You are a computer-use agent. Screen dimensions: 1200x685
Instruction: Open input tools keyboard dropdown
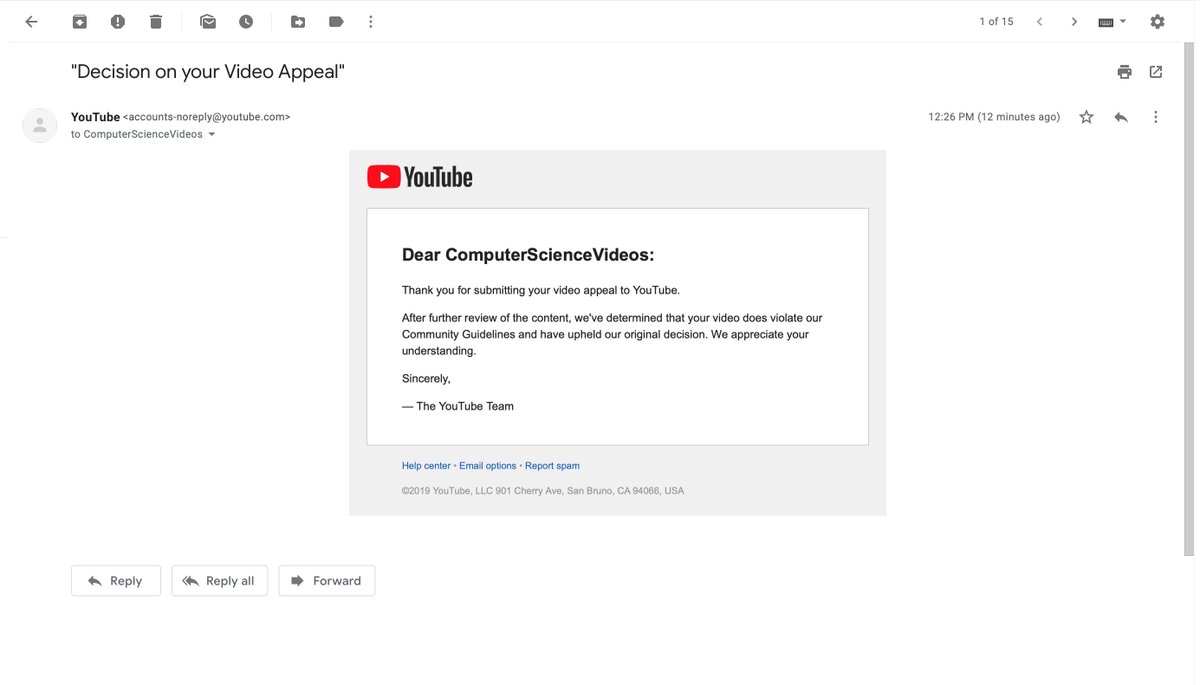1112,22
